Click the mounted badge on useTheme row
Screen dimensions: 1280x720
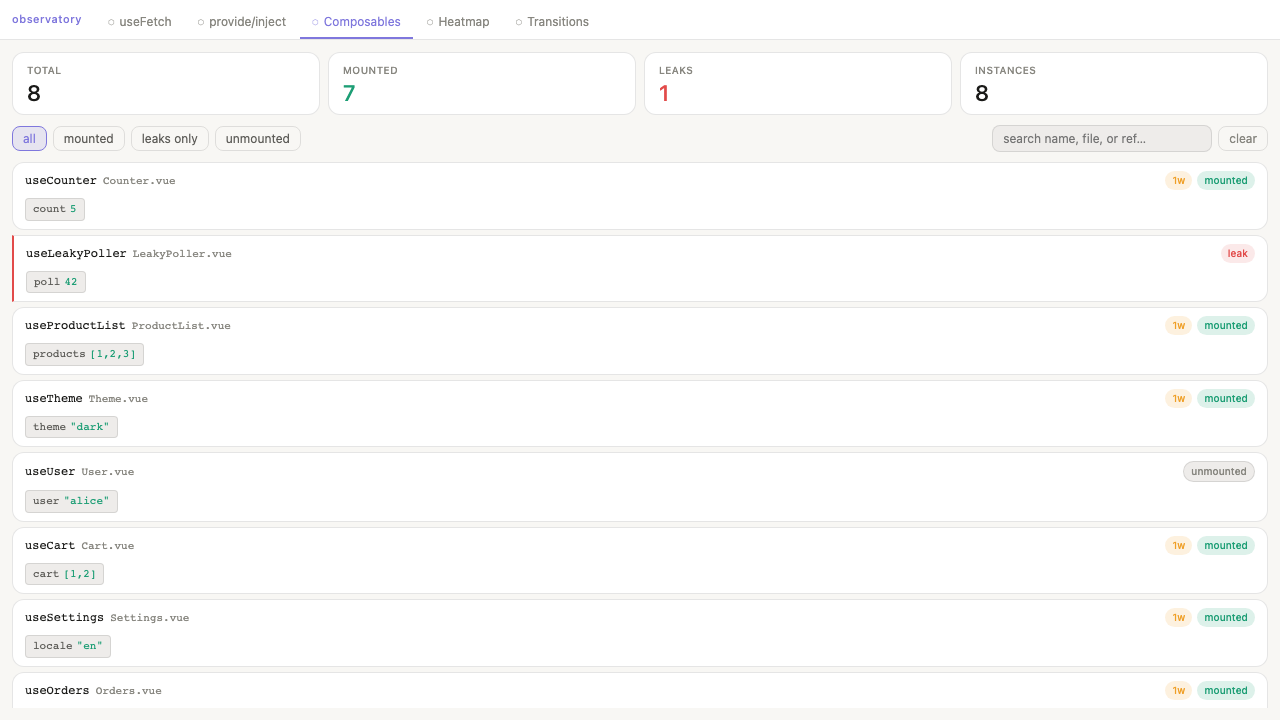pyautogui.click(x=1225, y=398)
